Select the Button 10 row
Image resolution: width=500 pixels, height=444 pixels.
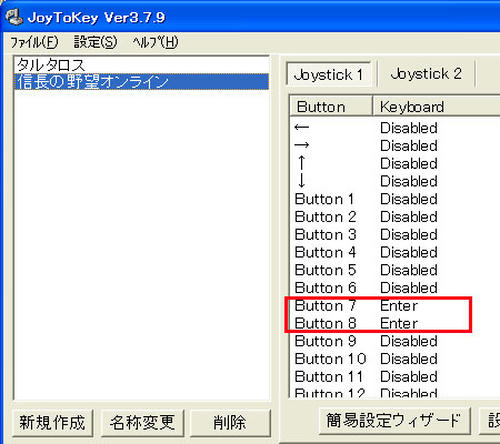[395, 359]
